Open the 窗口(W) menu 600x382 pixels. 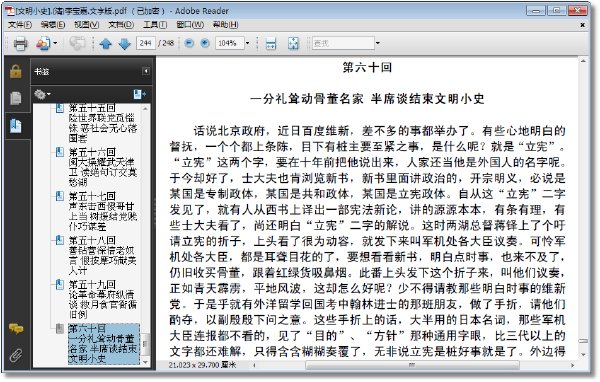(190, 25)
